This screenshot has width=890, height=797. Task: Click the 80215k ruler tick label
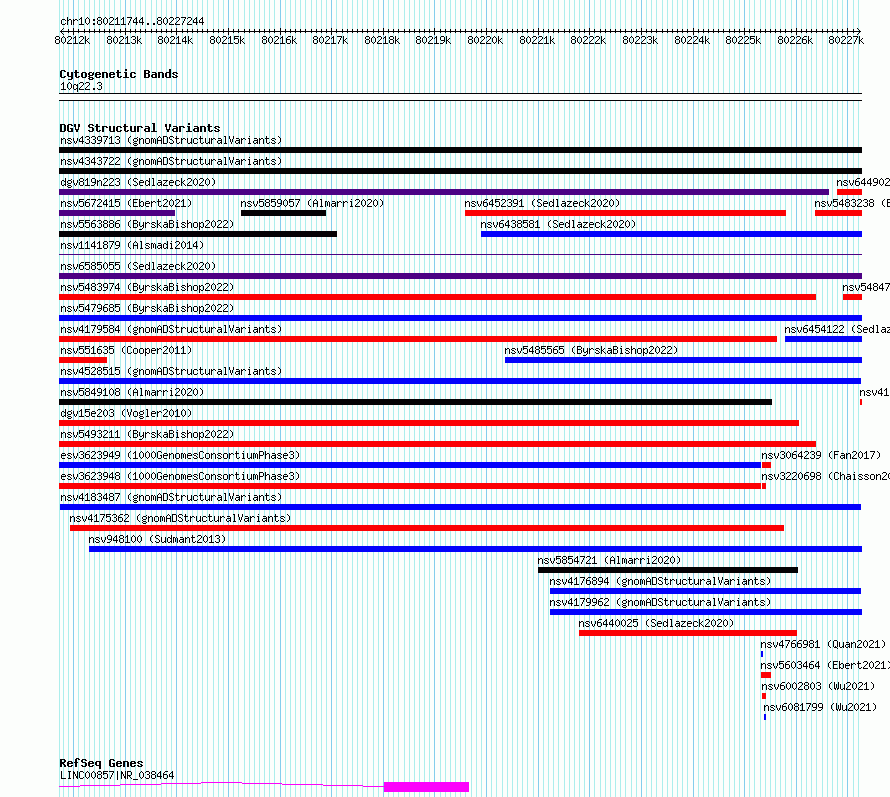pos(227,40)
